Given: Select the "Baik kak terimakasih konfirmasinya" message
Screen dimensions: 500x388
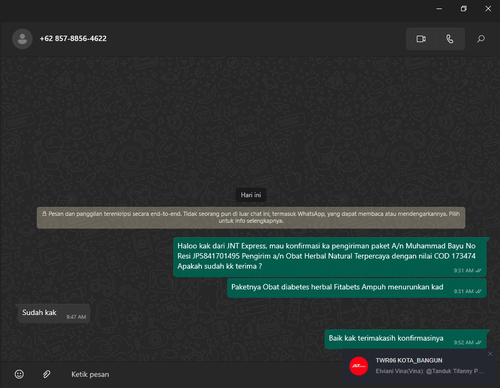Looking at the screenshot, I should tap(406, 339).
